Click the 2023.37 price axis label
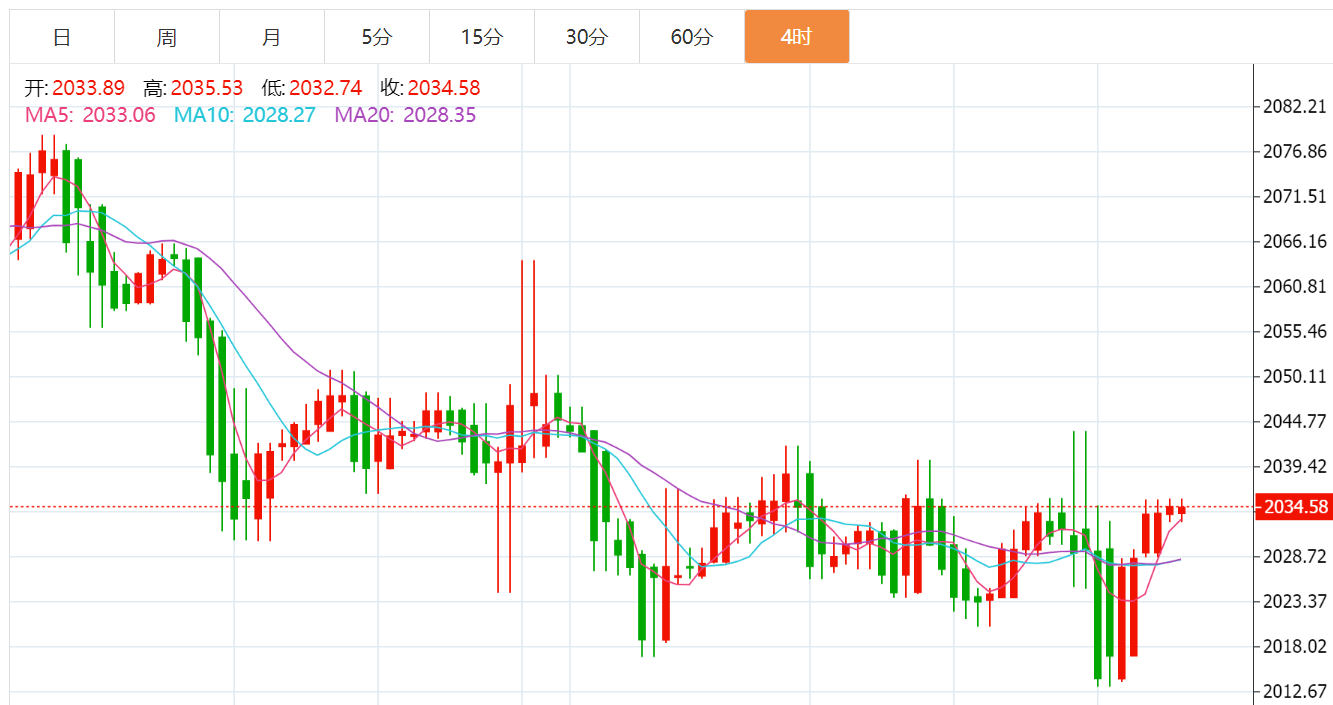1333x705 pixels. click(1296, 601)
